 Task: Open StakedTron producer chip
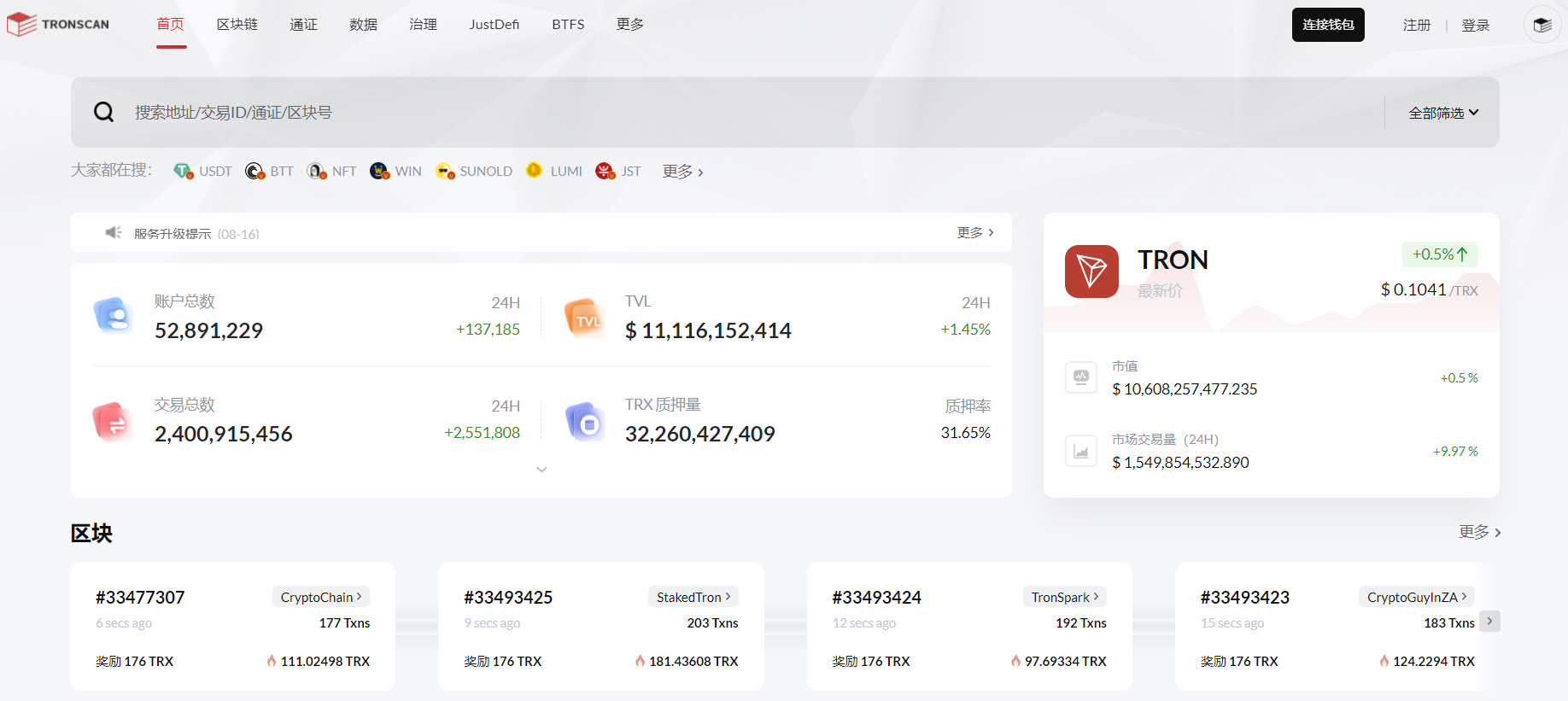click(693, 597)
